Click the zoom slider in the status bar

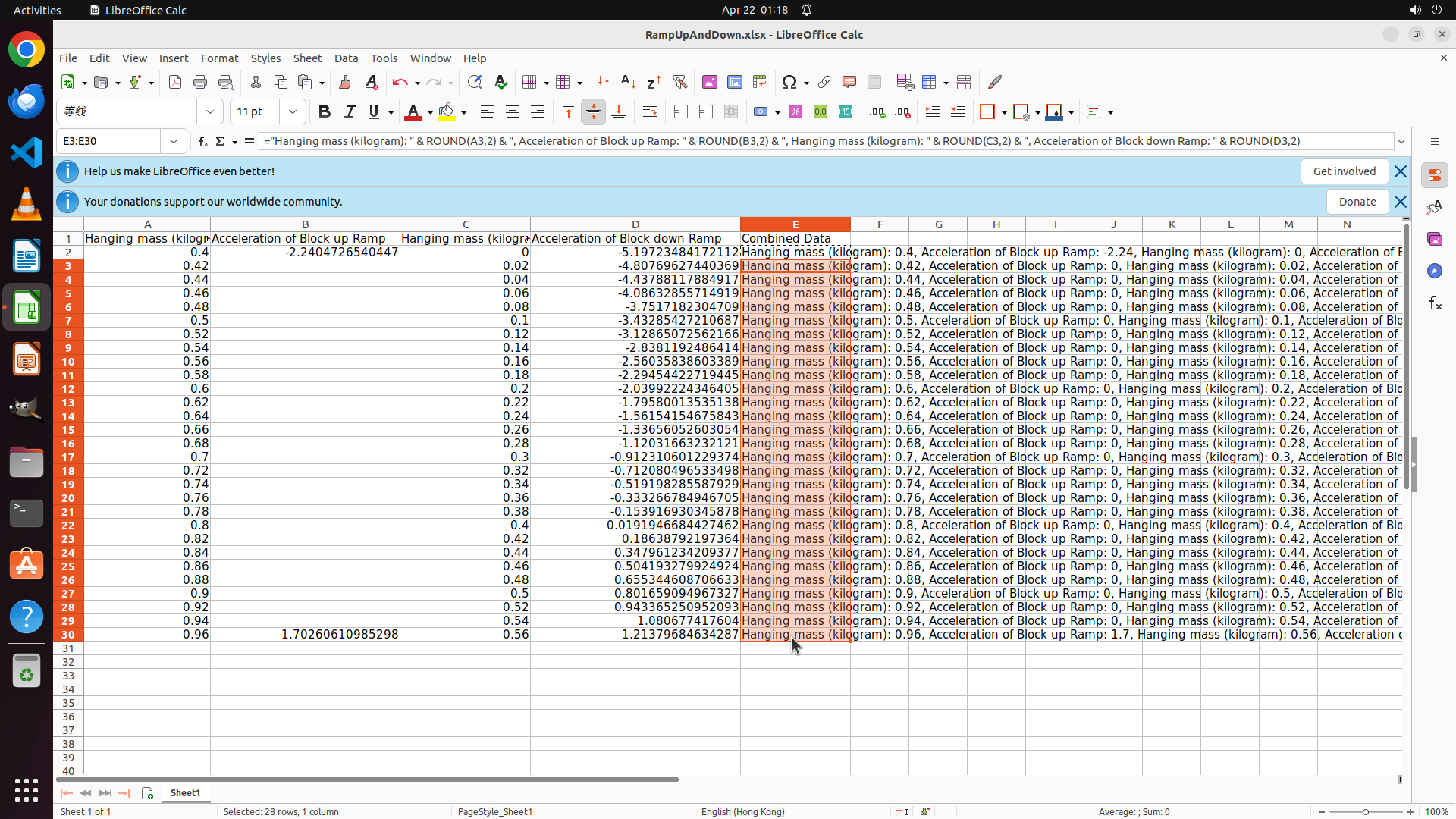(1365, 812)
